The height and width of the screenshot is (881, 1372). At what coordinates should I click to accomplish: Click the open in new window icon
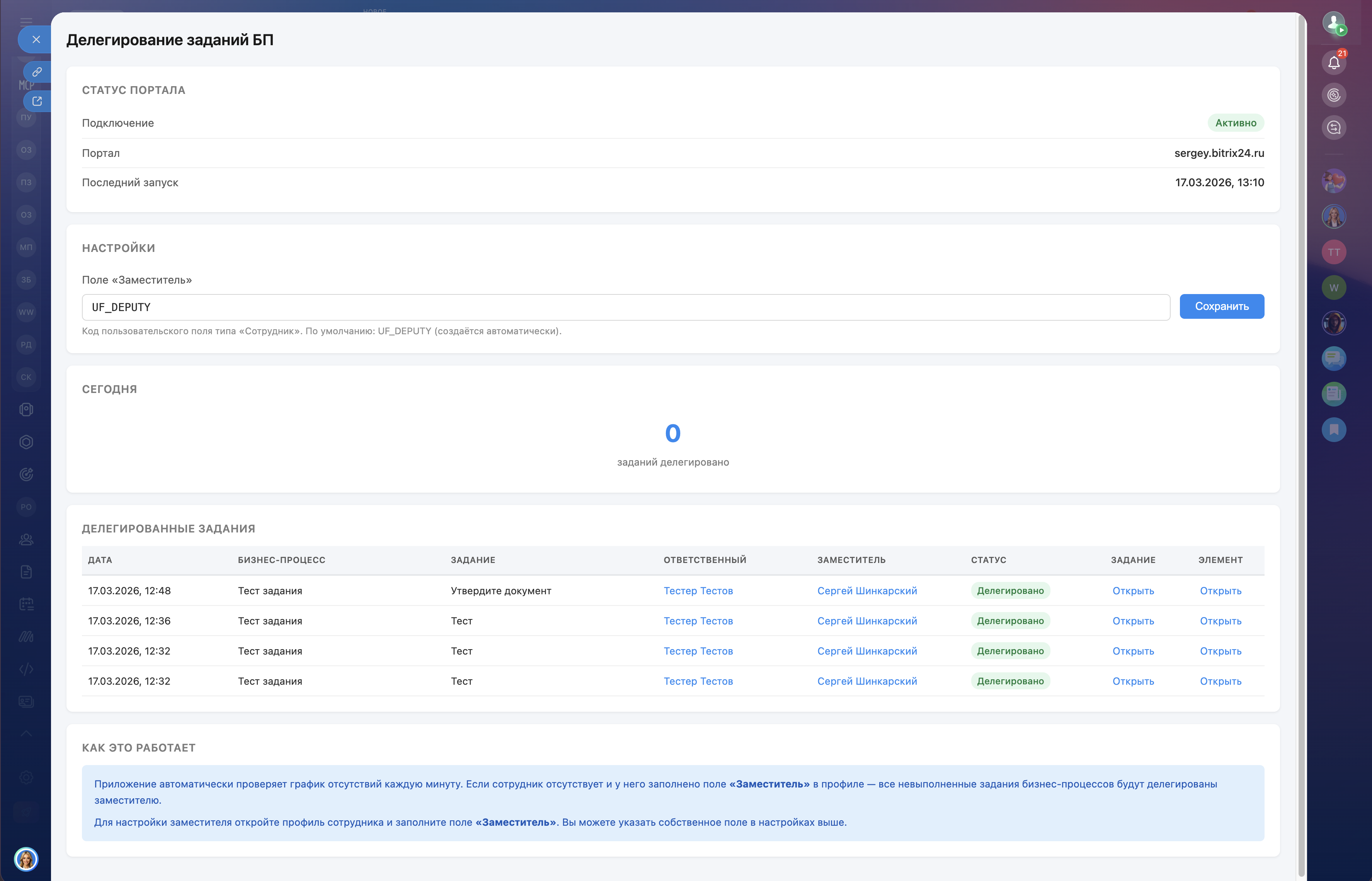[x=37, y=101]
